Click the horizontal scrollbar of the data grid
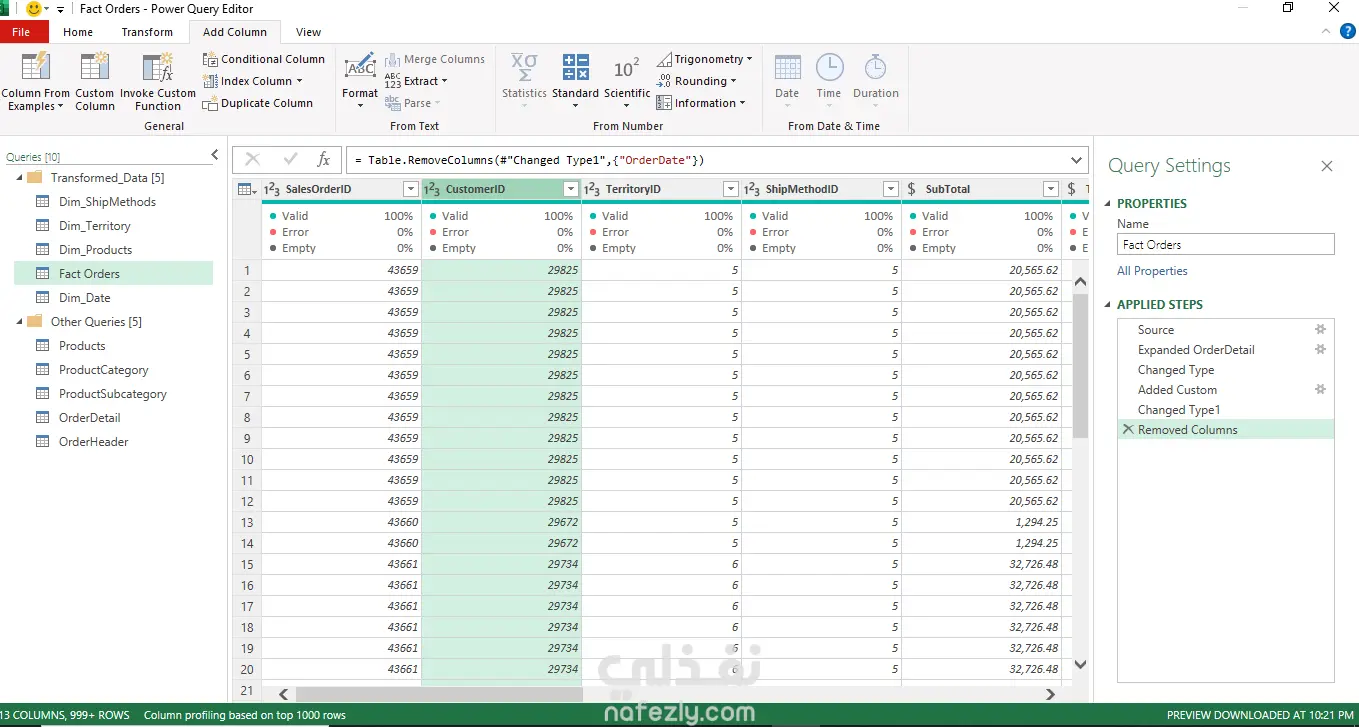Screen dimensions: 1359x727 point(439,694)
